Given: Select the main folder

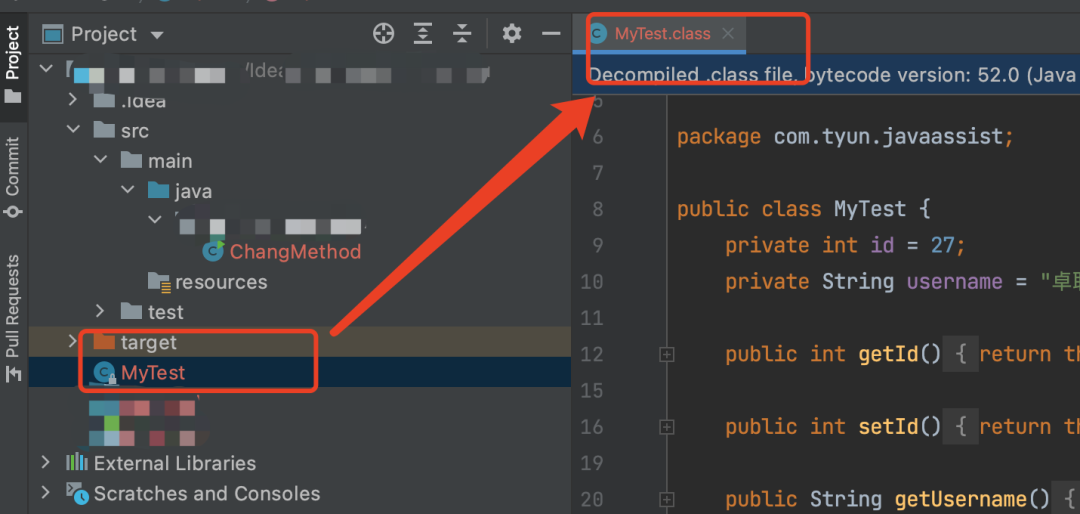Looking at the screenshot, I should (169, 161).
